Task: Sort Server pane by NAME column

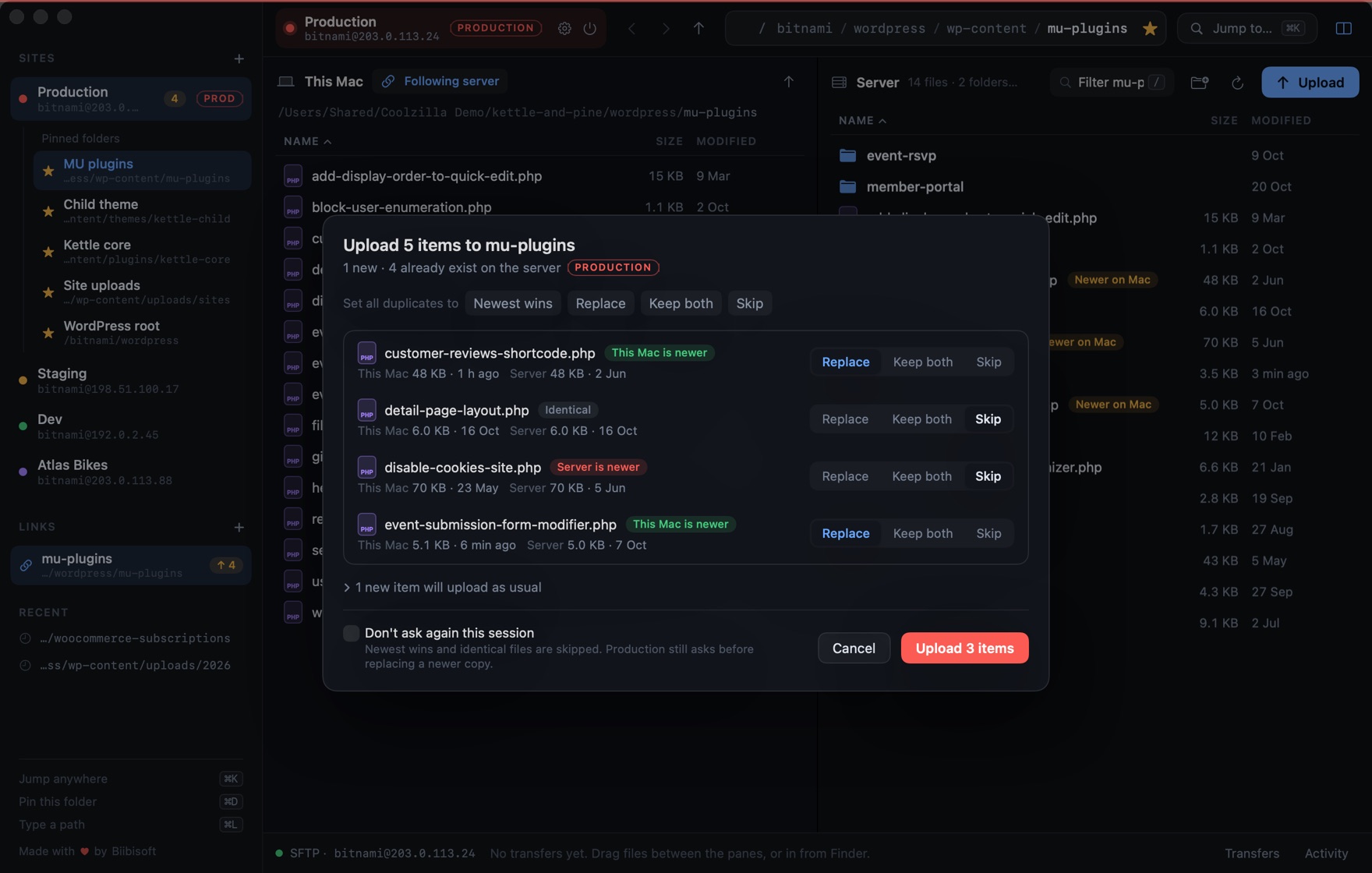Action: tap(862, 120)
